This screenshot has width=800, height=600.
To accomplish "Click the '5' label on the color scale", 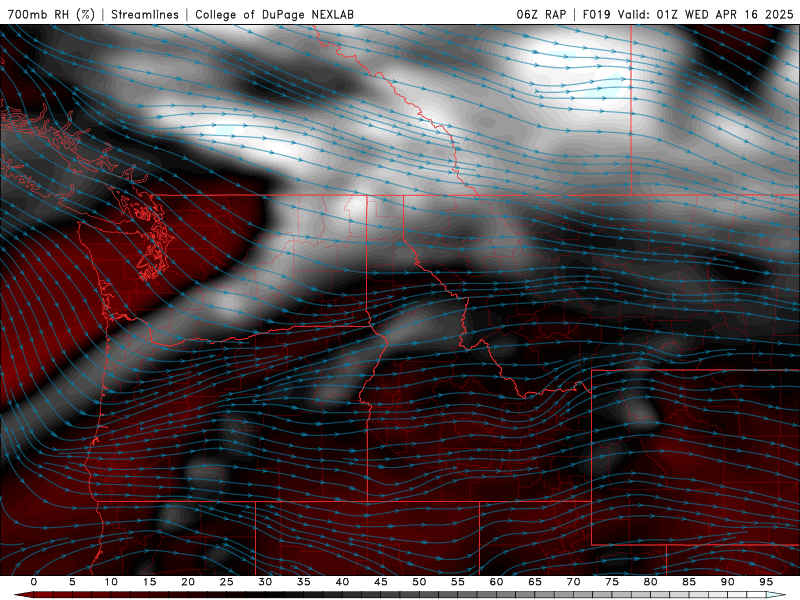I will [x=72, y=582].
